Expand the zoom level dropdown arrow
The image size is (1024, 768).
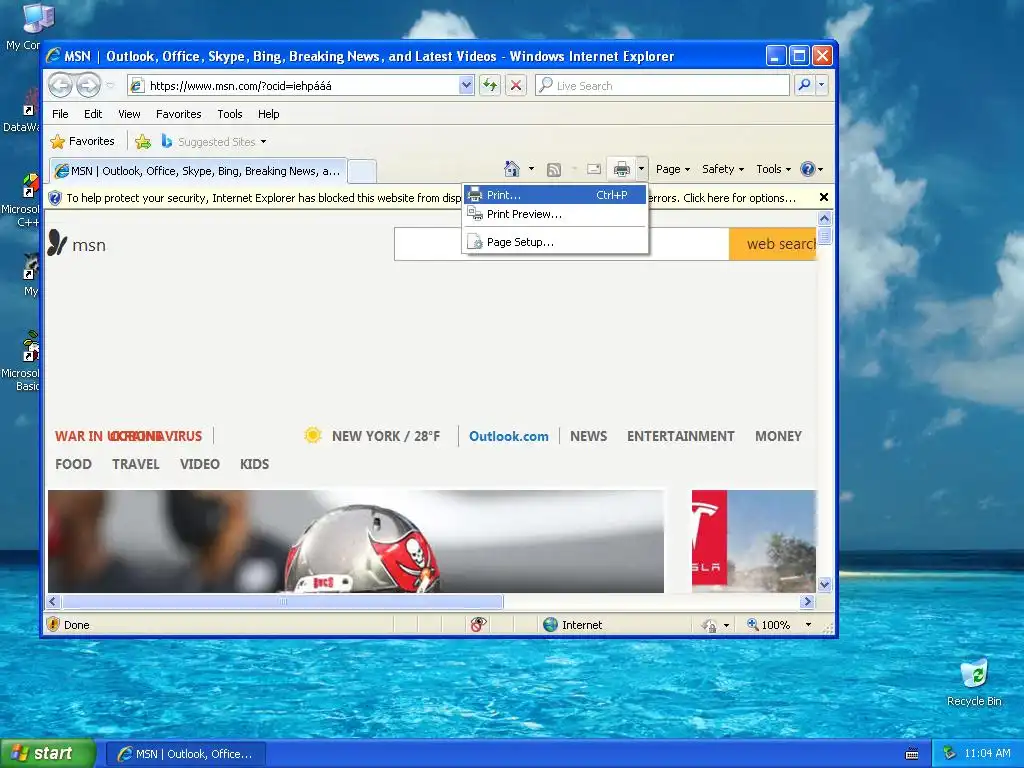808,625
